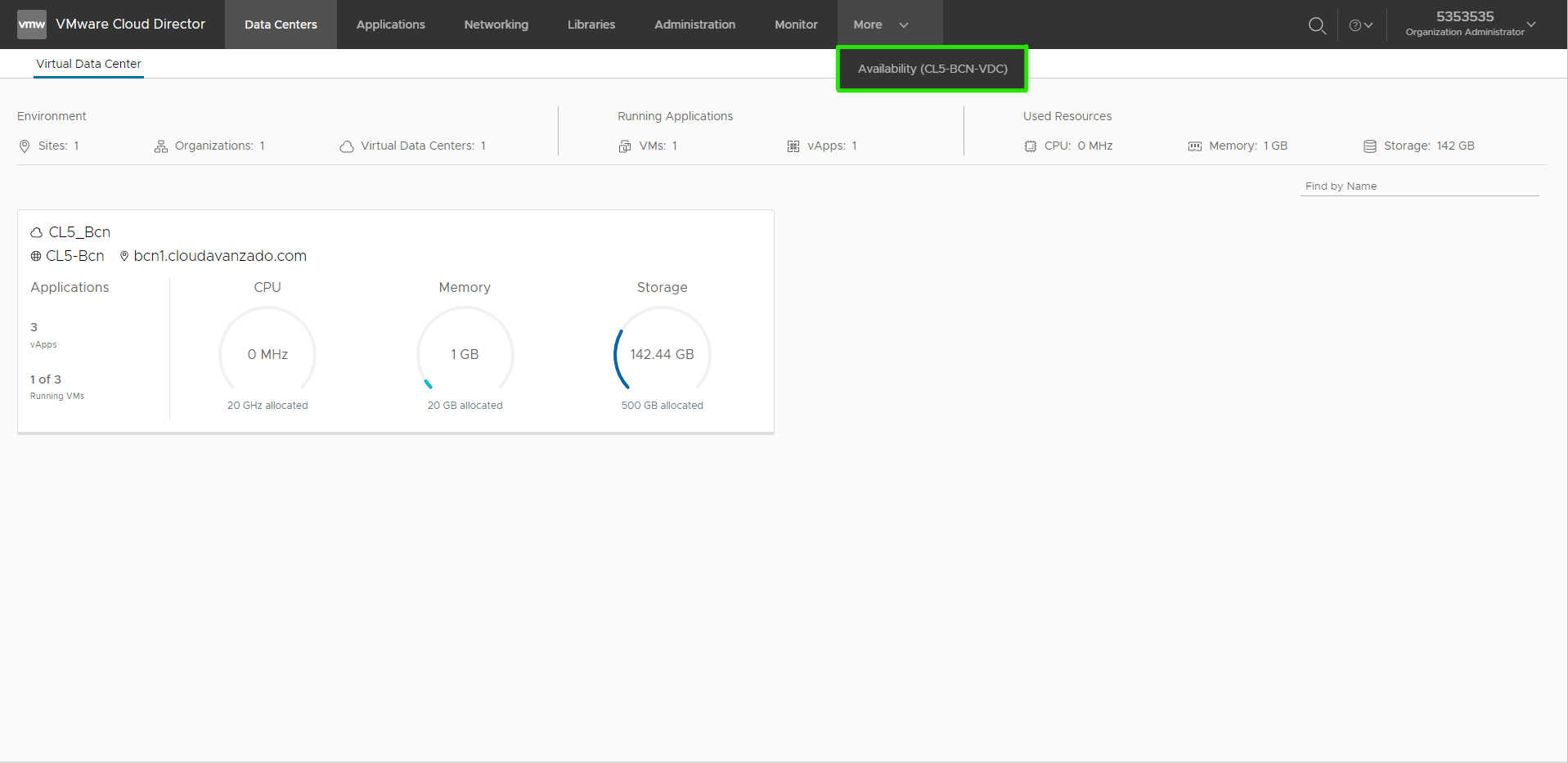Click the Organization Administrator role label

click(1465, 33)
